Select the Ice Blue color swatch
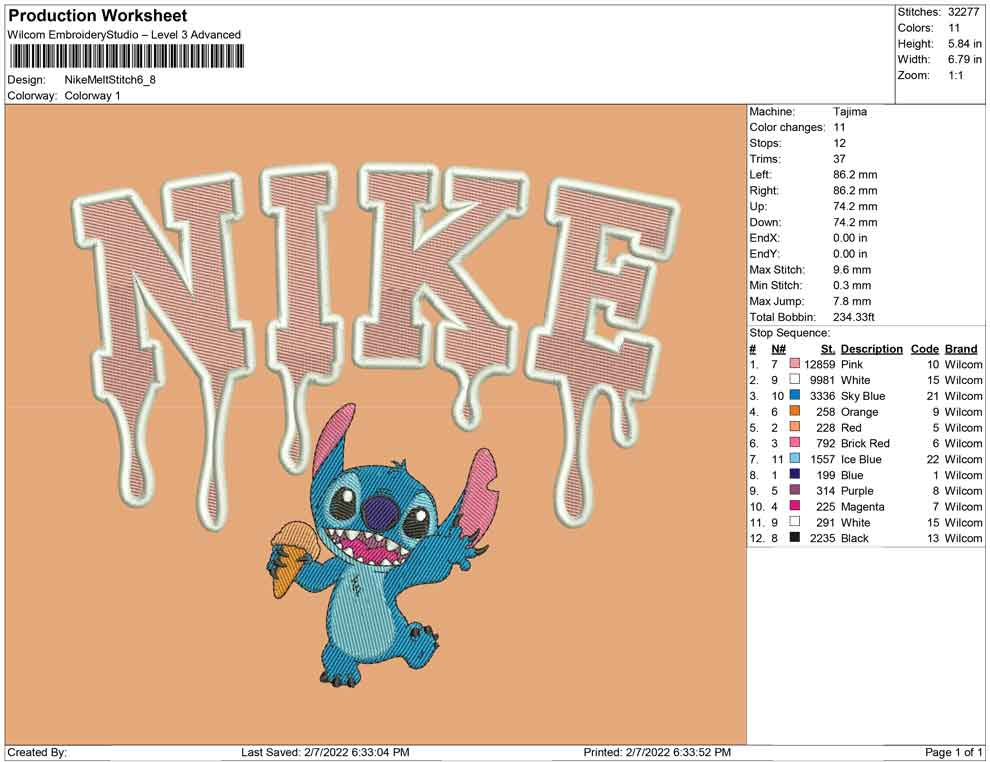990x762 pixels. [795, 458]
